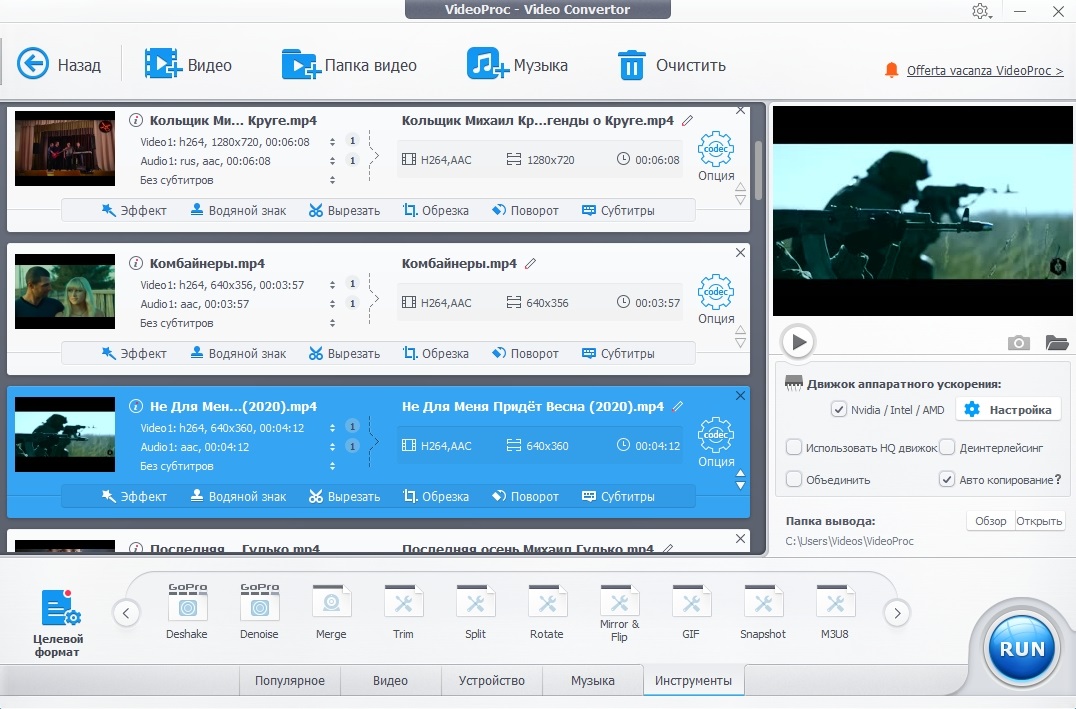
Task: Enable Объединить checkbox
Action: pyautogui.click(x=794, y=479)
